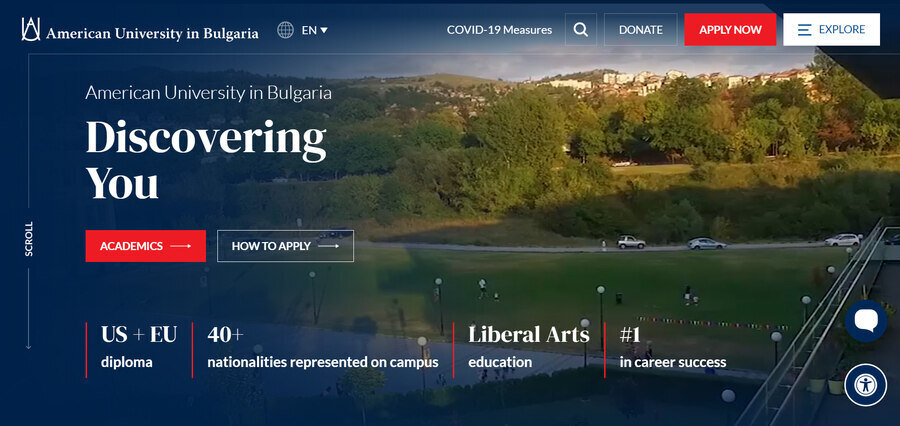The height and width of the screenshot is (426, 900).
Task: Click the subtitle above Discovering You
Action: click(x=208, y=93)
